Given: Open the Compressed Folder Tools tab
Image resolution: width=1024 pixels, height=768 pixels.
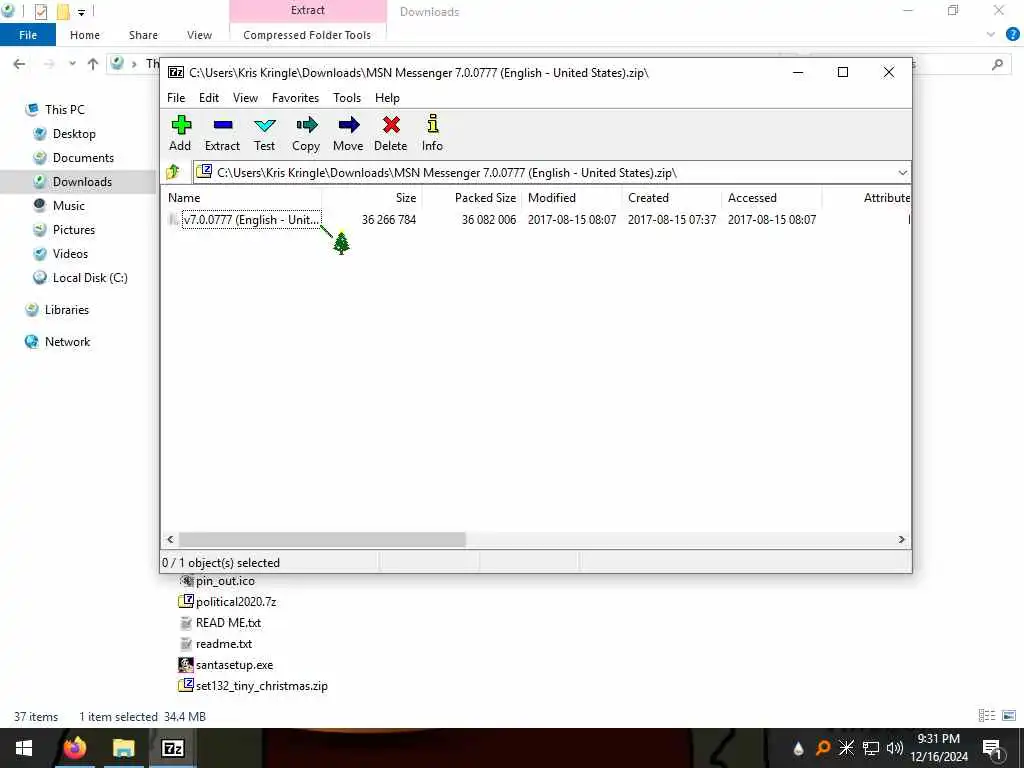Looking at the screenshot, I should coord(307,35).
